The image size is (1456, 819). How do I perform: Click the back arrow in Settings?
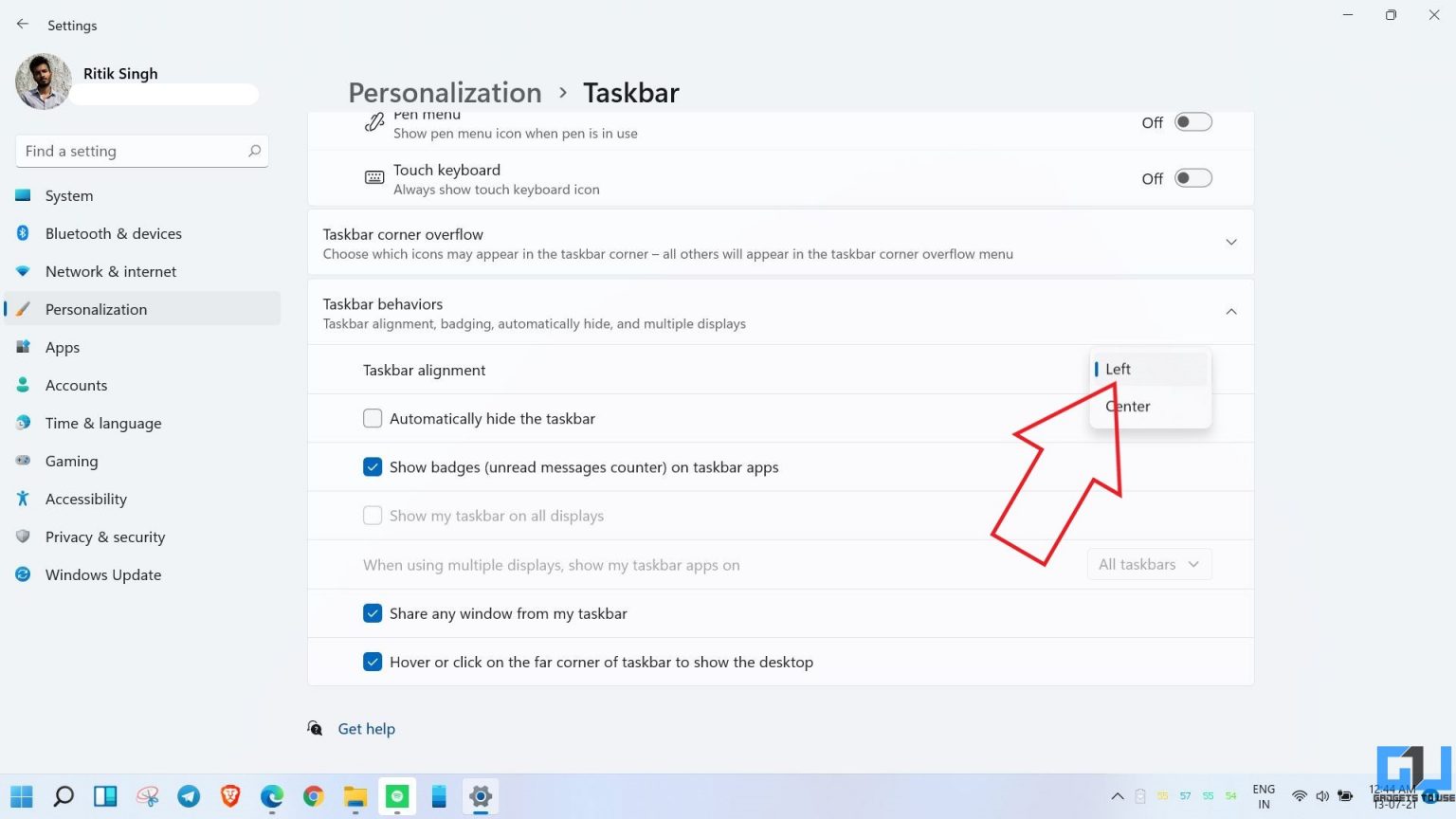(22, 24)
